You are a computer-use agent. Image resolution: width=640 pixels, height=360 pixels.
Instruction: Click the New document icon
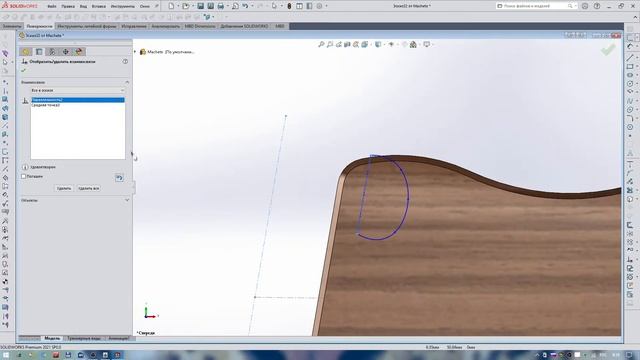coord(171,6)
